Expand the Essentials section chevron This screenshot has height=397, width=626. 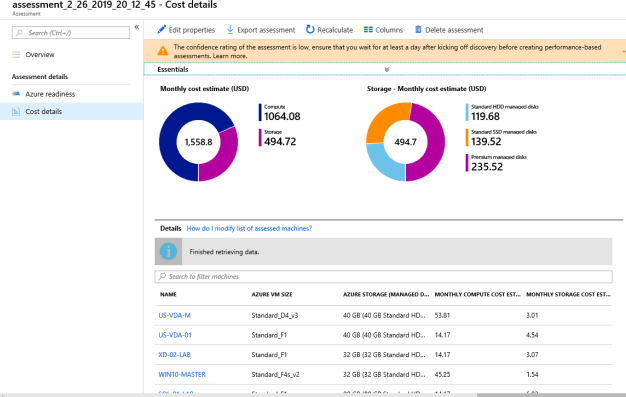point(386,69)
